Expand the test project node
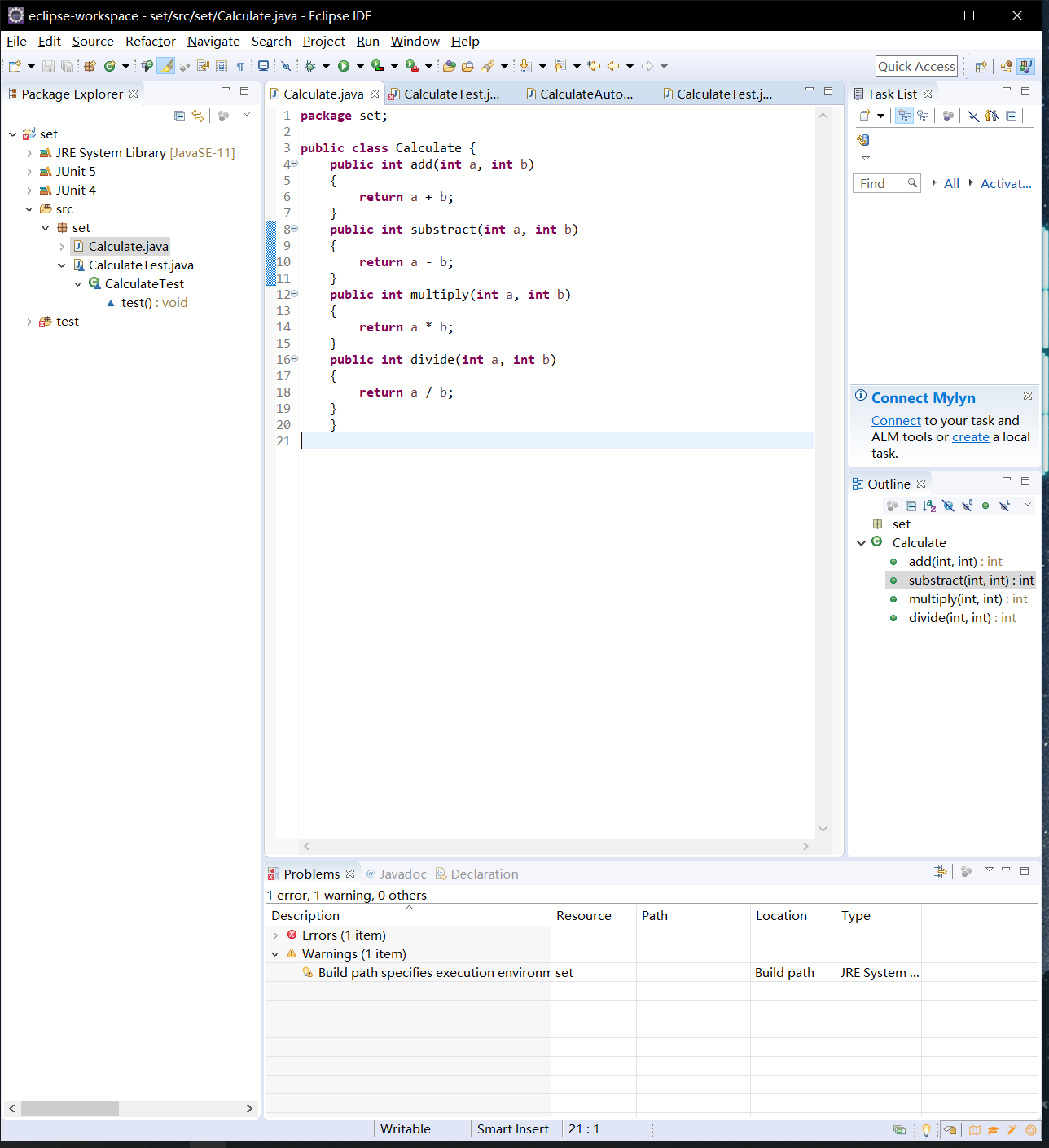 click(x=29, y=322)
